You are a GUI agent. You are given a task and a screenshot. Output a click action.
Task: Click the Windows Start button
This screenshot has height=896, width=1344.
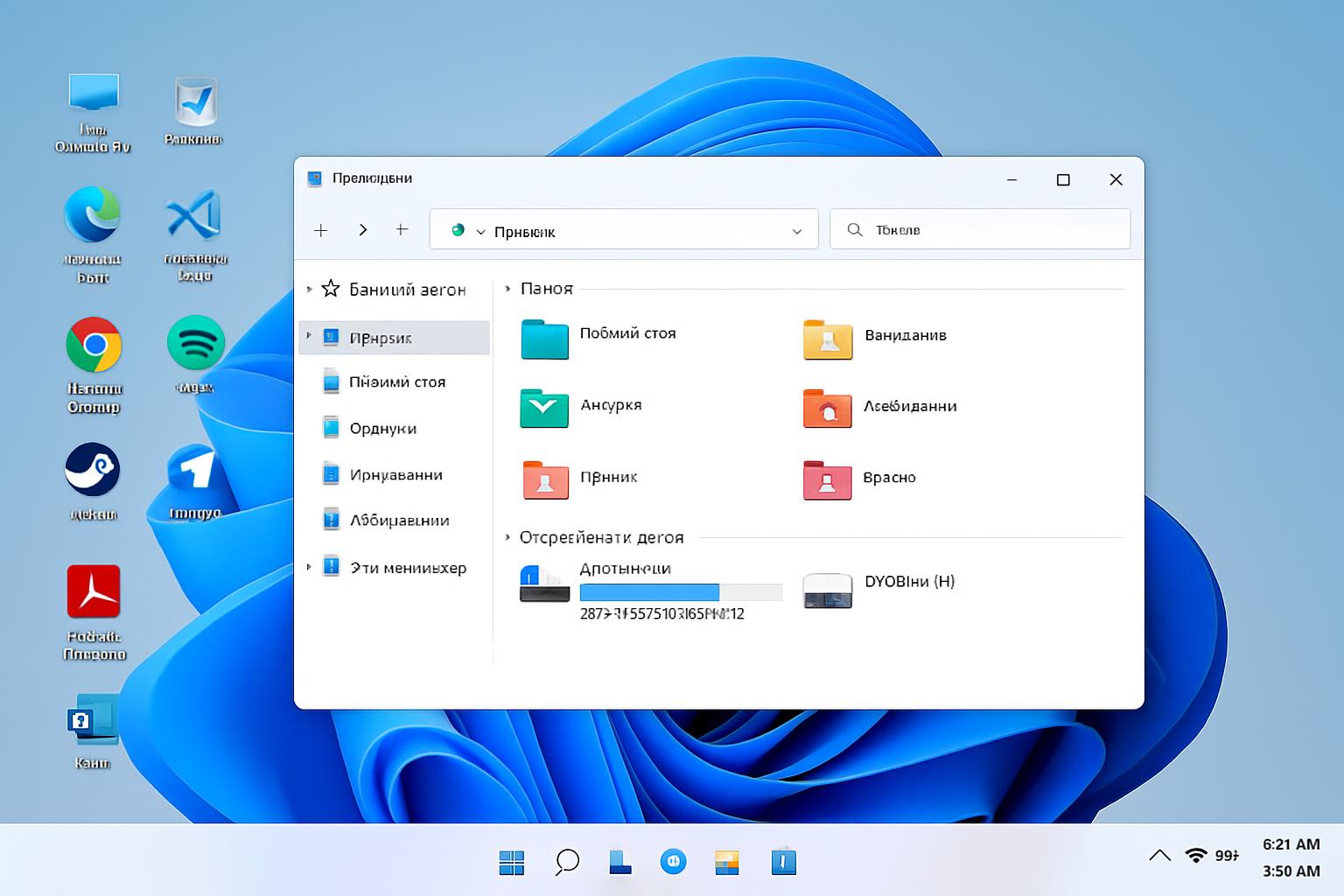(x=511, y=862)
